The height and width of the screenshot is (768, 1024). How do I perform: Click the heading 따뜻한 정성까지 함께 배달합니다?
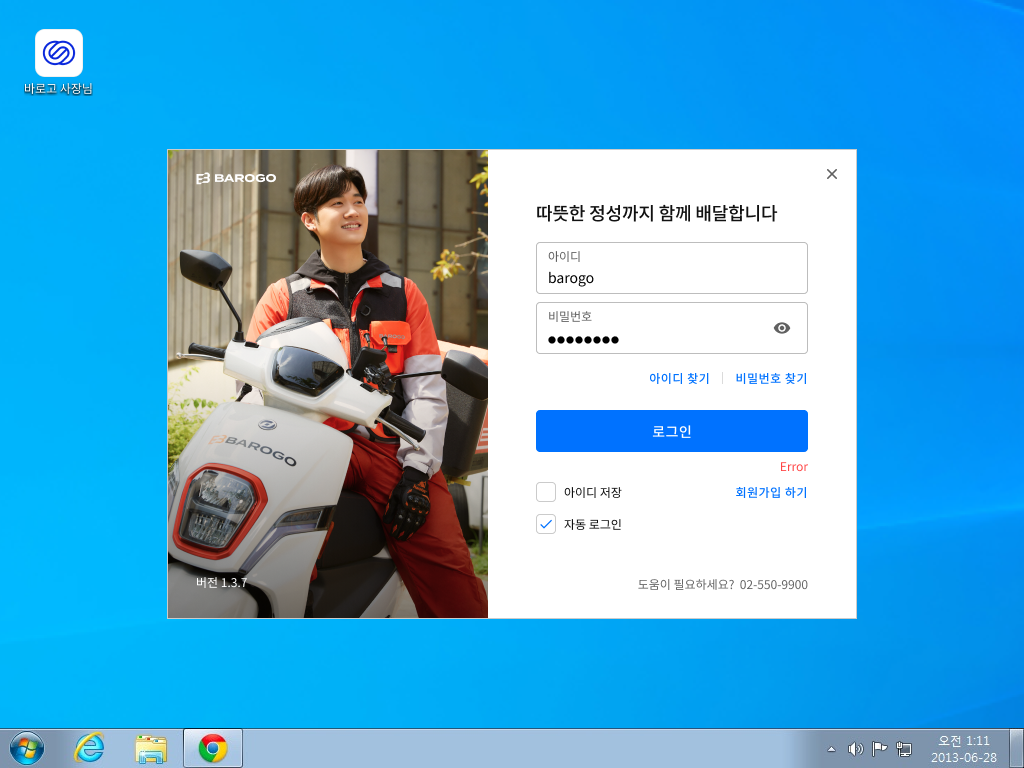pos(656,213)
